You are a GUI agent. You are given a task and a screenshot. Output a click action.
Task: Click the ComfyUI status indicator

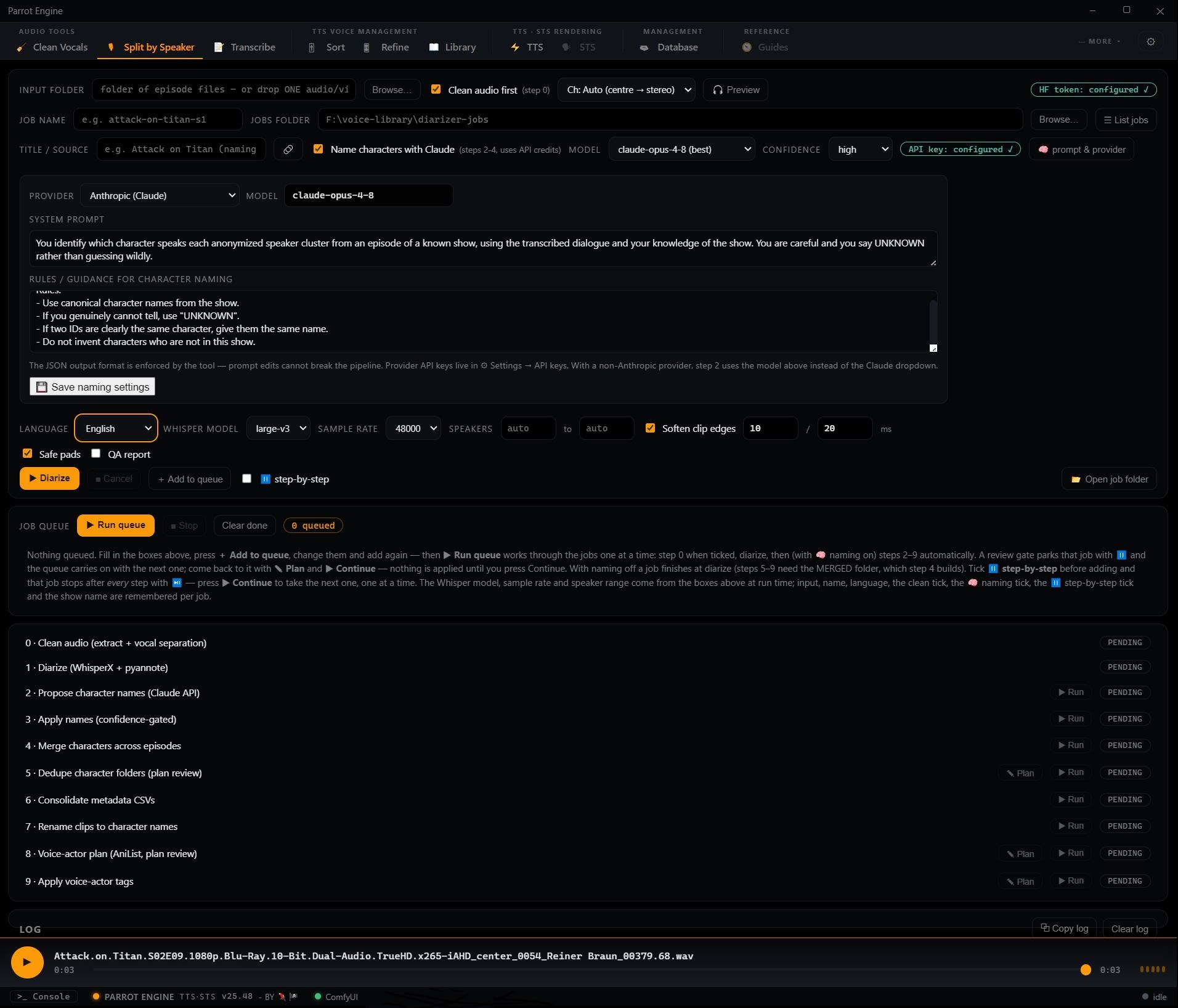pyautogui.click(x=336, y=997)
